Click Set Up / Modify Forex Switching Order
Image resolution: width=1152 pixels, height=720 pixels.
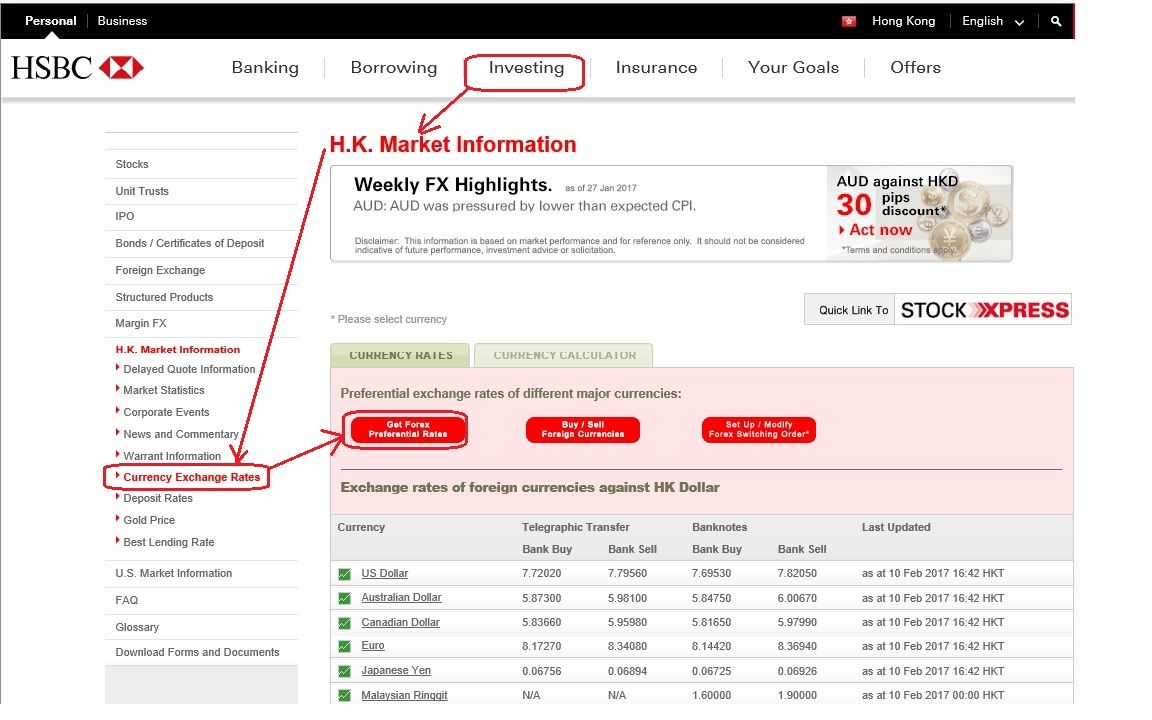tap(758, 430)
